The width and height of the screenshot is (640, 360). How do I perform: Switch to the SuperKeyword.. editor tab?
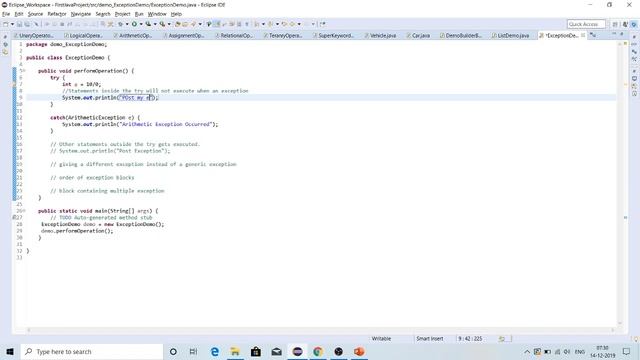coord(333,36)
